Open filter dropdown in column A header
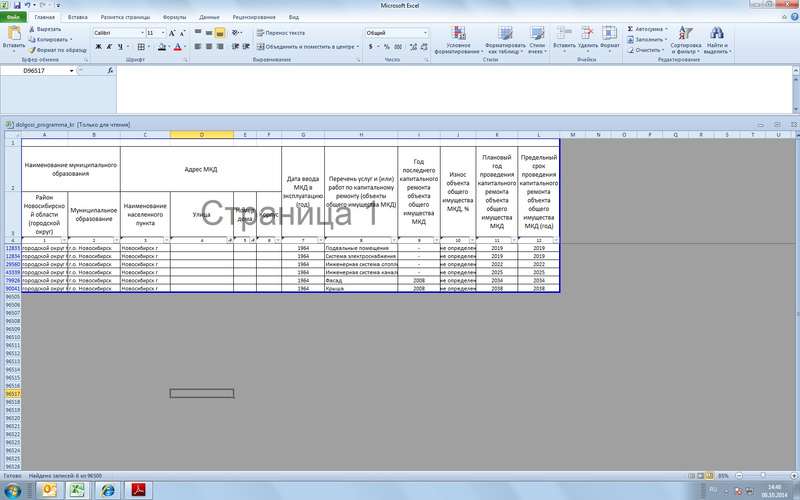 coord(64,241)
